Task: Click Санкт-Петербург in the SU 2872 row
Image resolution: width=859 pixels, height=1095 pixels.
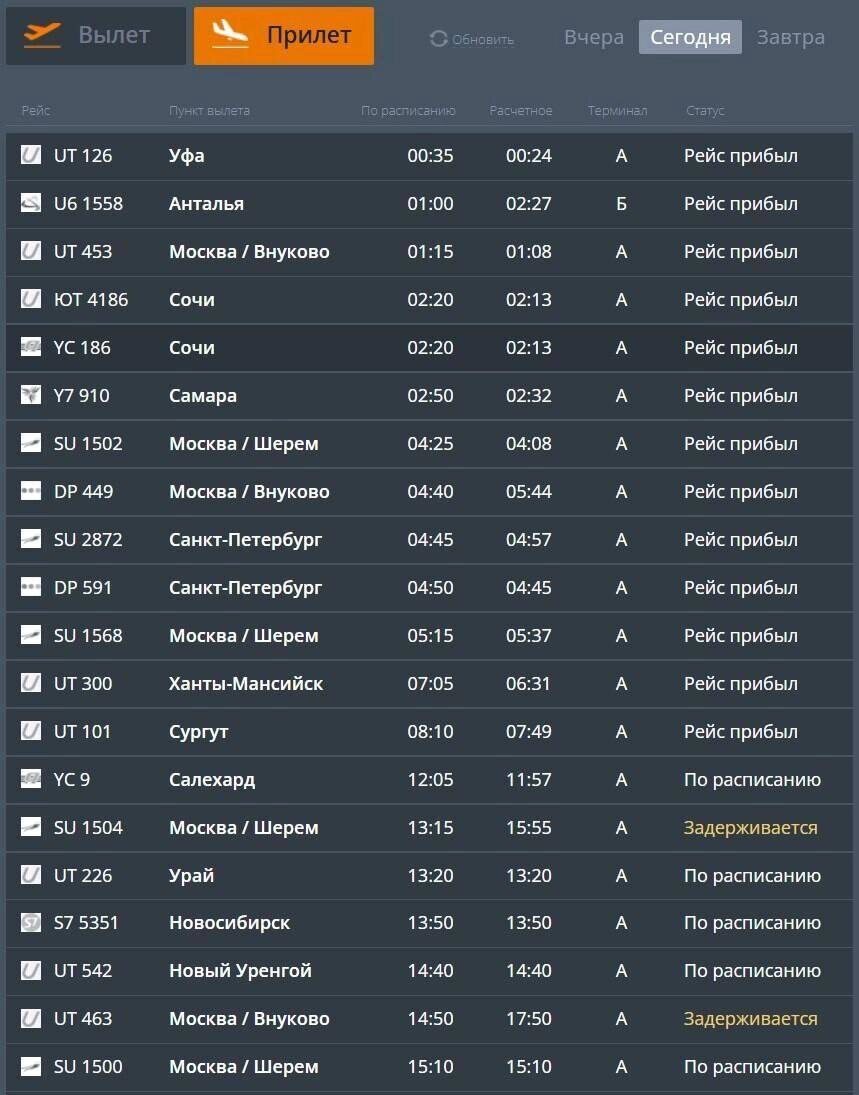Action: [x=246, y=540]
